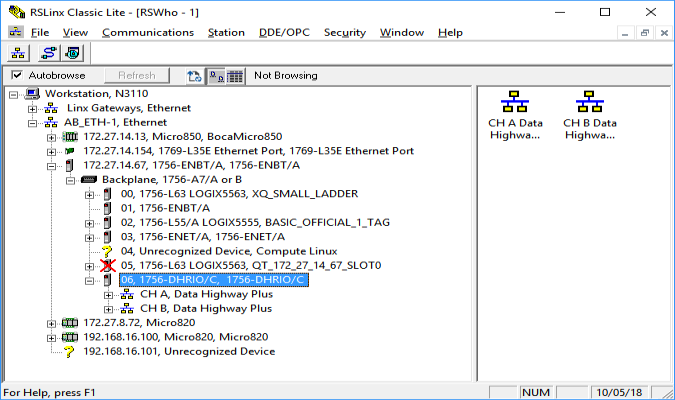Open the View menu
675x400 pixels.
(x=75, y=33)
